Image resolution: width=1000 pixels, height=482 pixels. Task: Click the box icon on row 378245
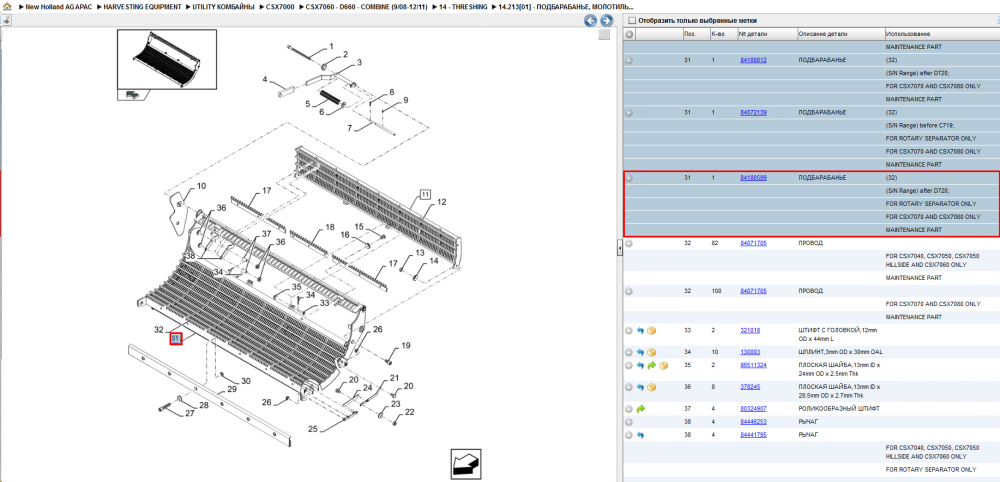point(652,388)
